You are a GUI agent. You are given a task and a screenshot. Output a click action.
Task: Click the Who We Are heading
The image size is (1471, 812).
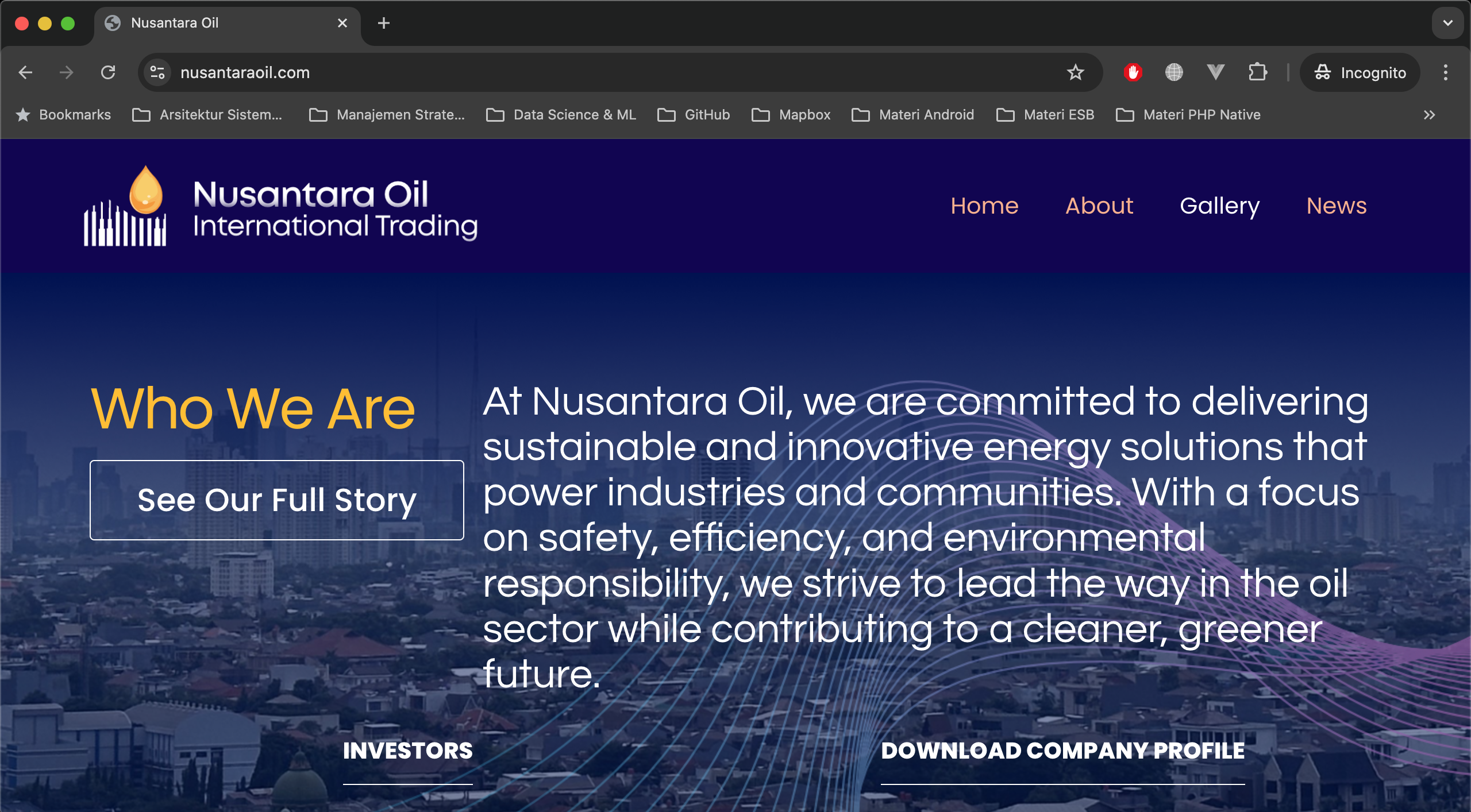(253, 408)
